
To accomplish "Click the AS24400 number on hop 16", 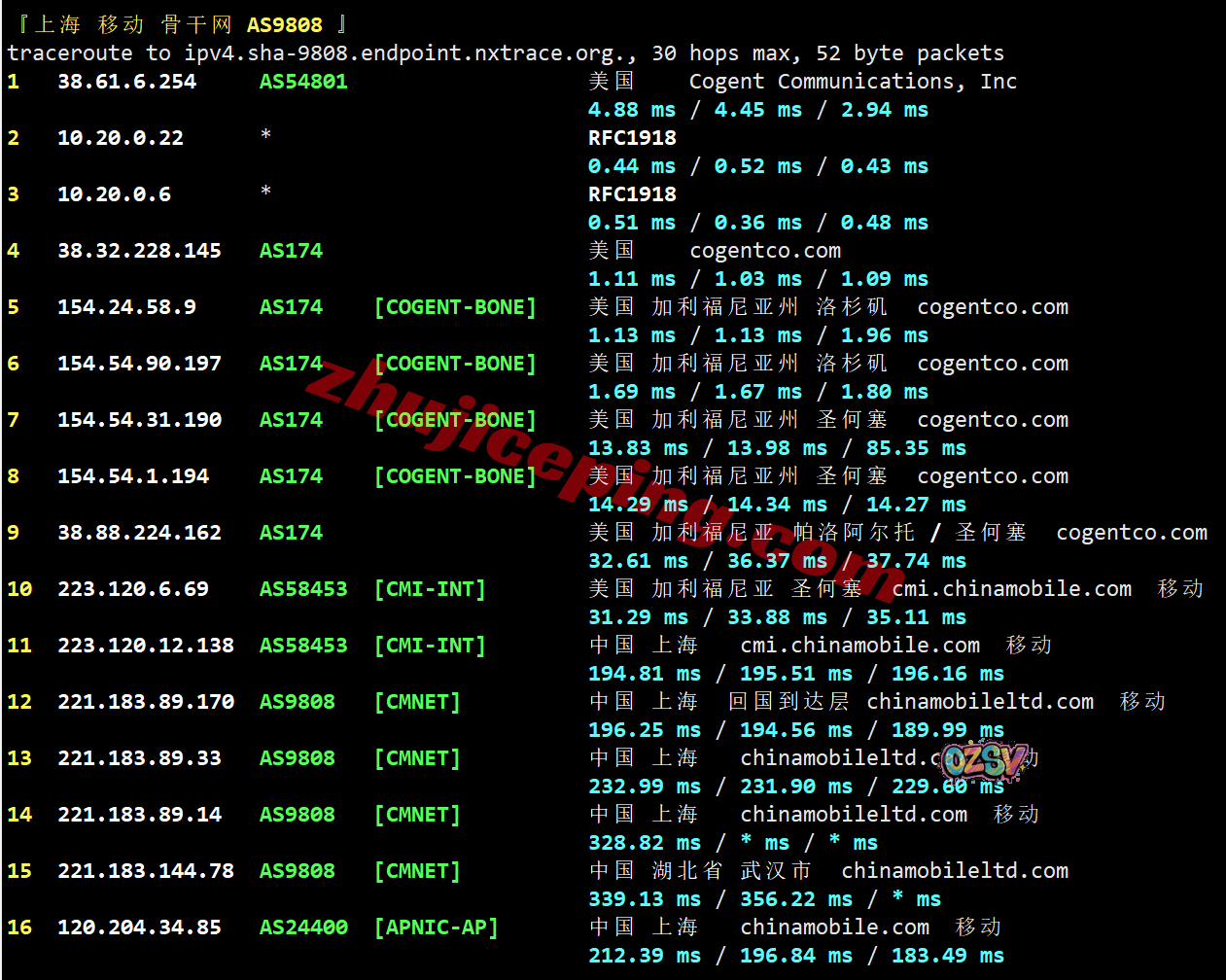I will 303,927.
